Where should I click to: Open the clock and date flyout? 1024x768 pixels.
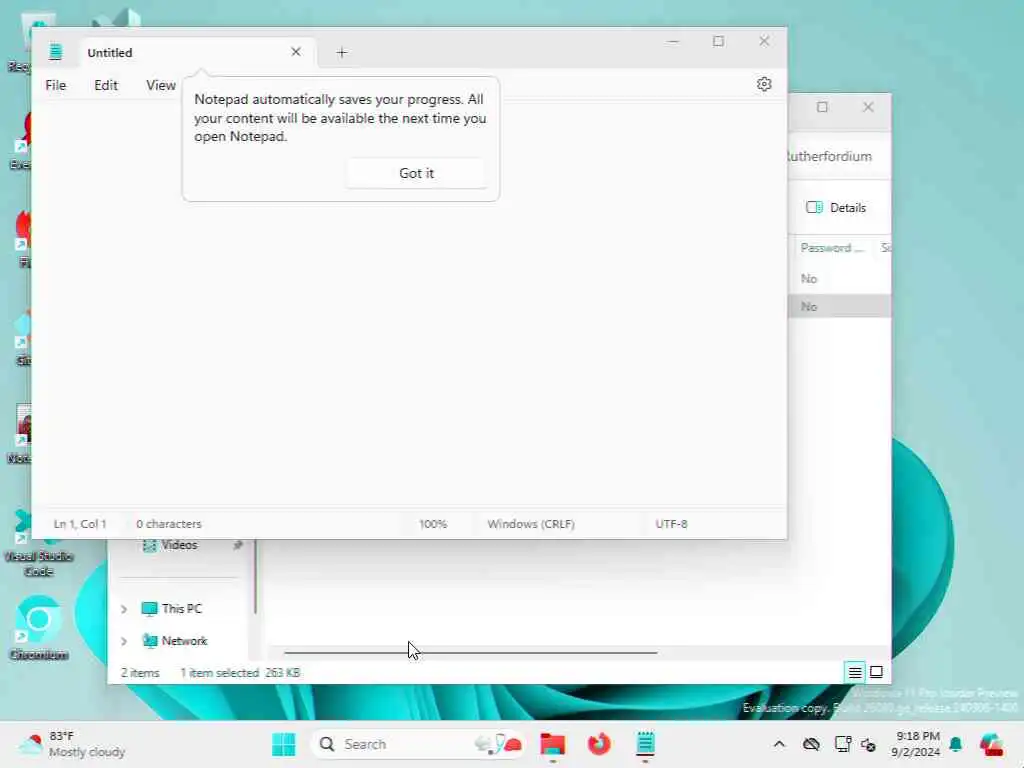point(916,744)
